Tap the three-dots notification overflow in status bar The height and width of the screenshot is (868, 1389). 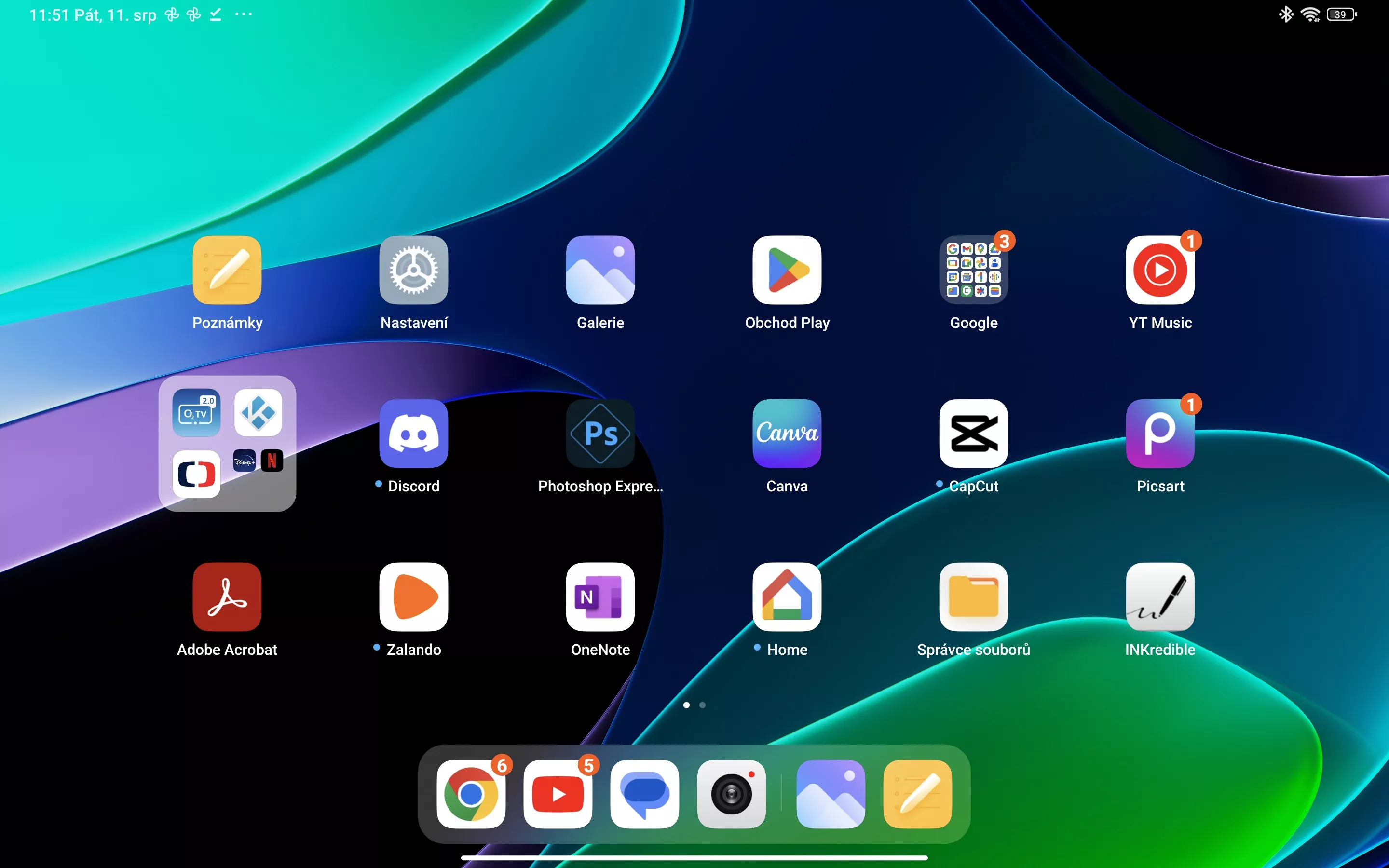pos(244,14)
